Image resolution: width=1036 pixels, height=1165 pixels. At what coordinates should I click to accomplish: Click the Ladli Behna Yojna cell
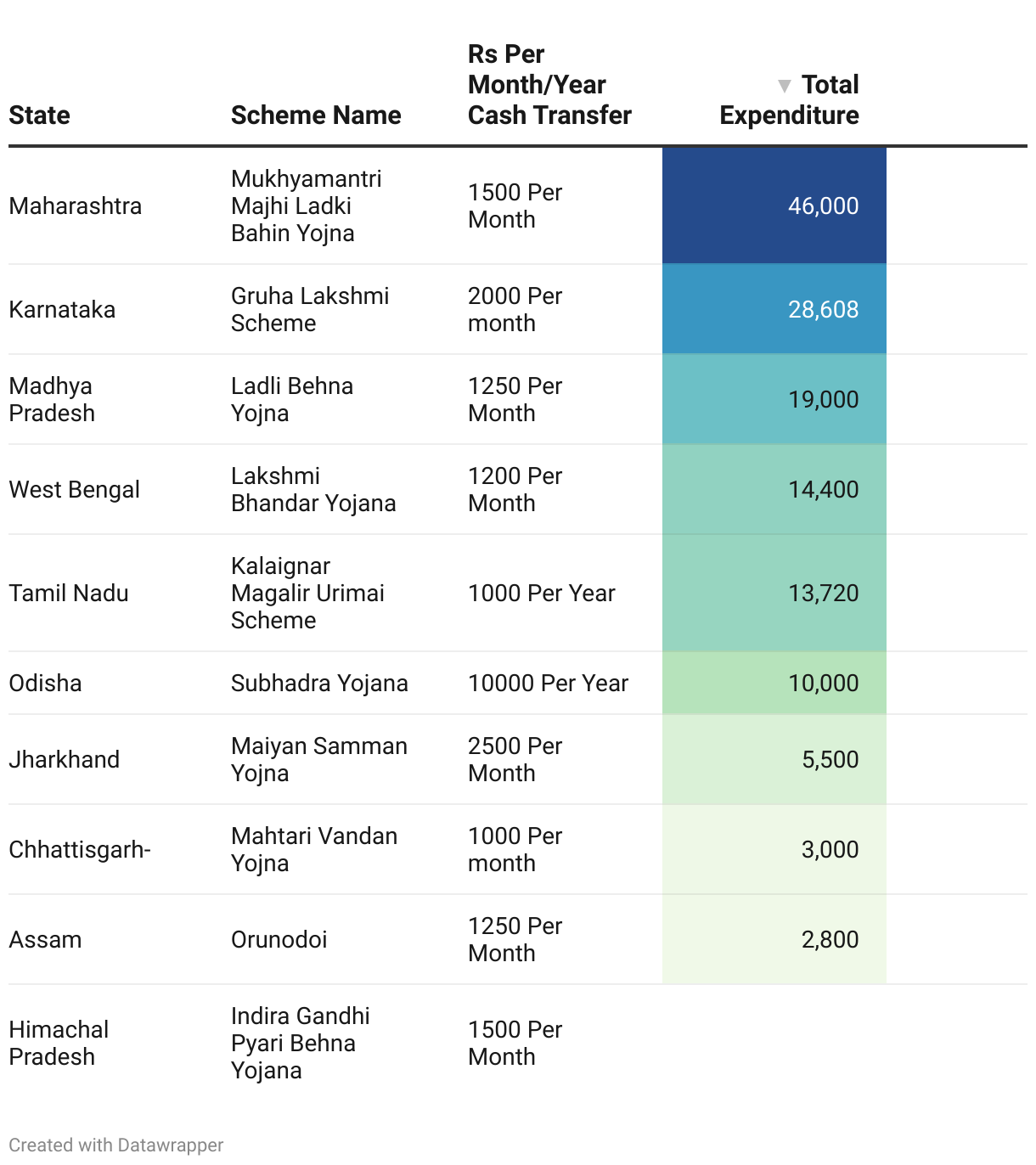tap(292, 399)
